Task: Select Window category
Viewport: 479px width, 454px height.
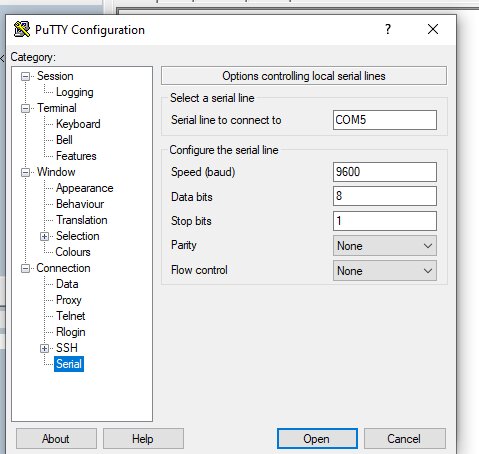Action: (x=56, y=172)
